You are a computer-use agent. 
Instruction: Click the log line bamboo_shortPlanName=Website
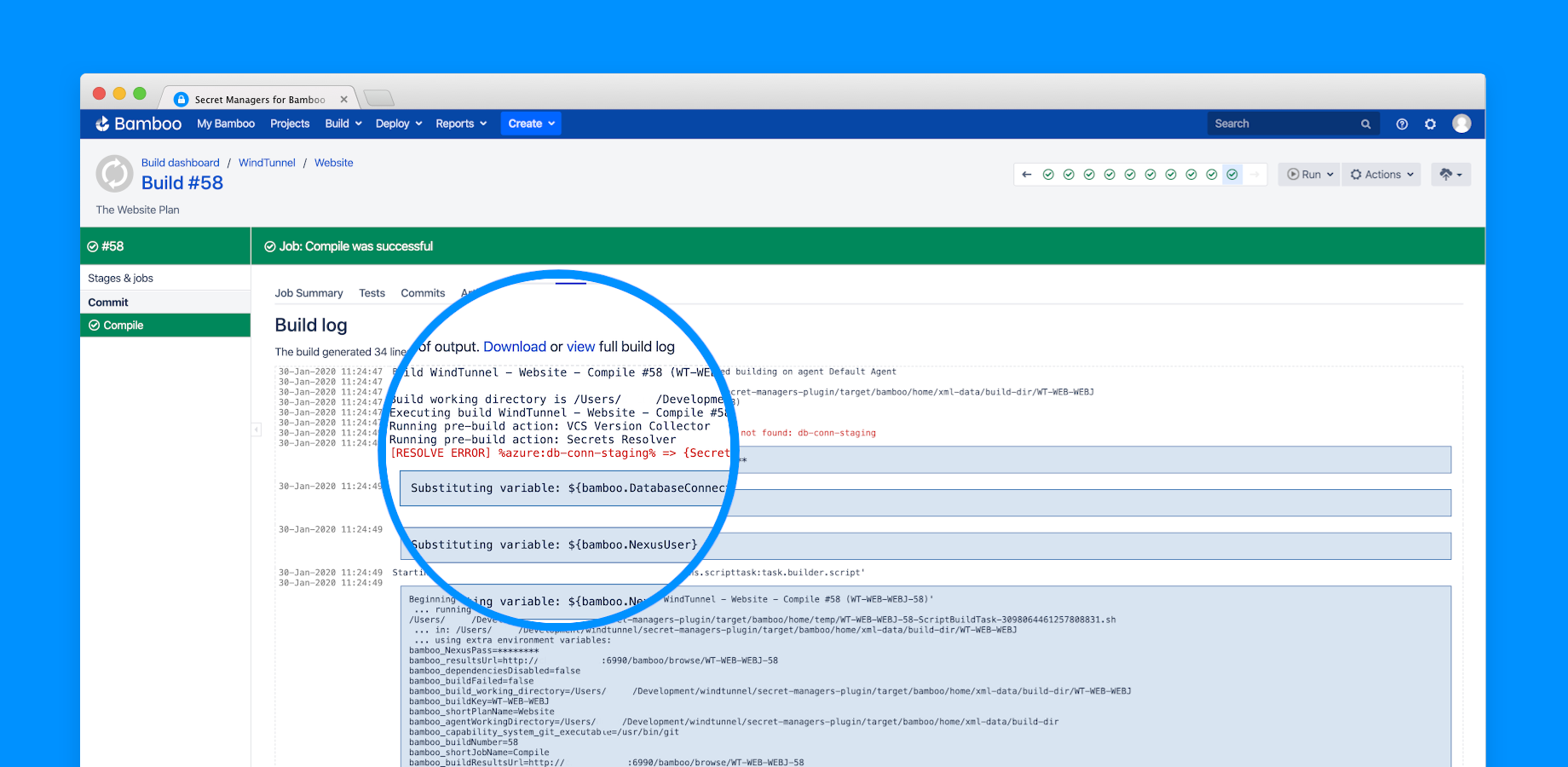(x=481, y=712)
